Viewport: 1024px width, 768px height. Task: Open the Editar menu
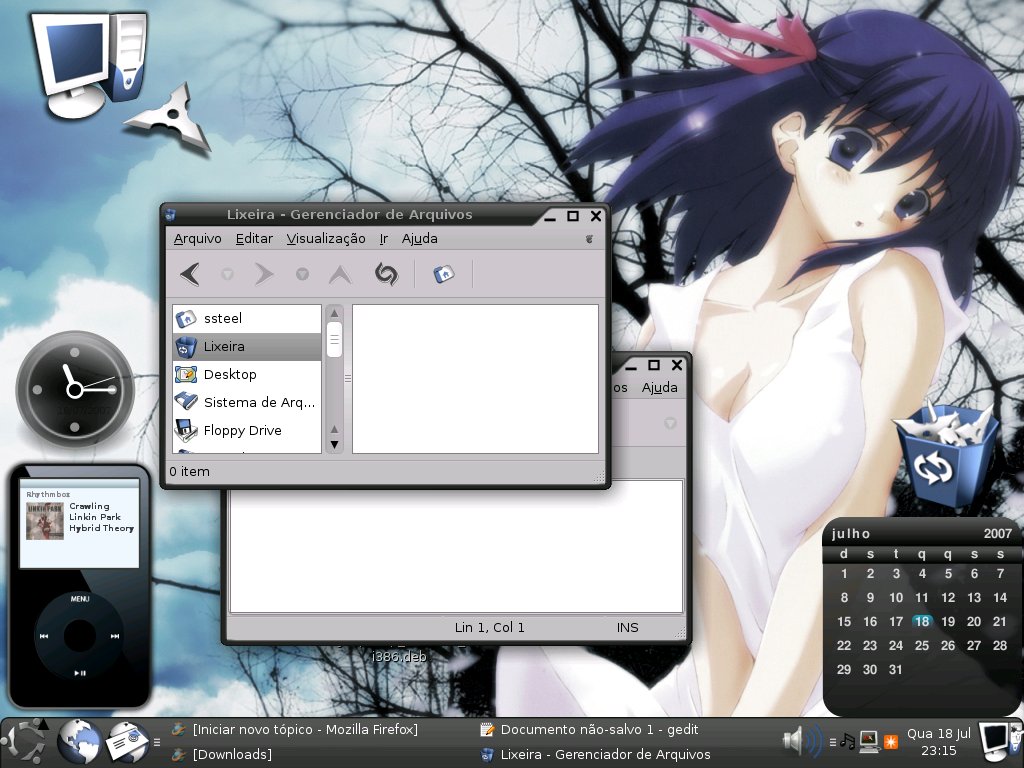pyautogui.click(x=254, y=239)
